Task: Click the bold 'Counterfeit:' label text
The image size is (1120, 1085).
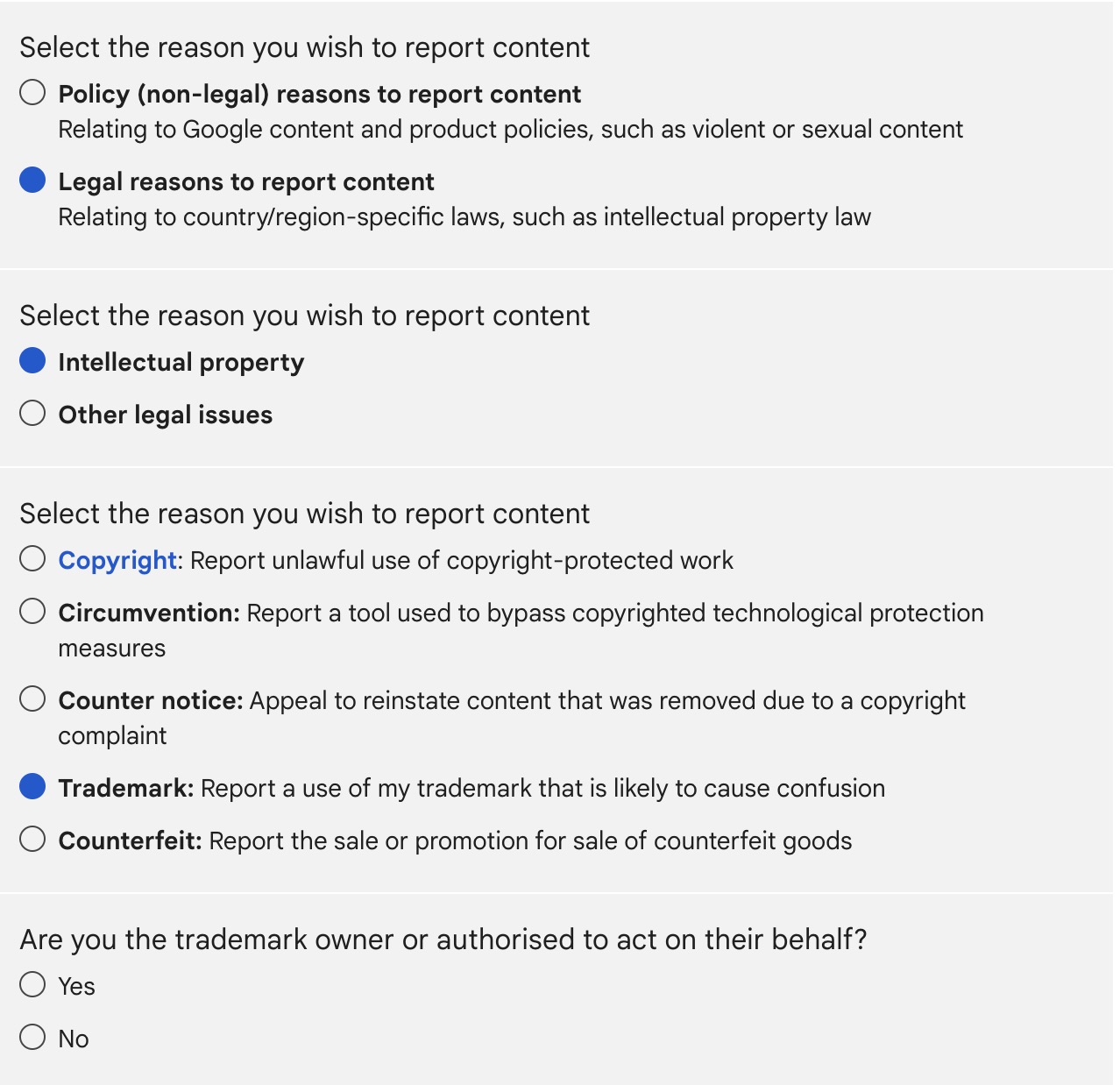Action: click(131, 841)
